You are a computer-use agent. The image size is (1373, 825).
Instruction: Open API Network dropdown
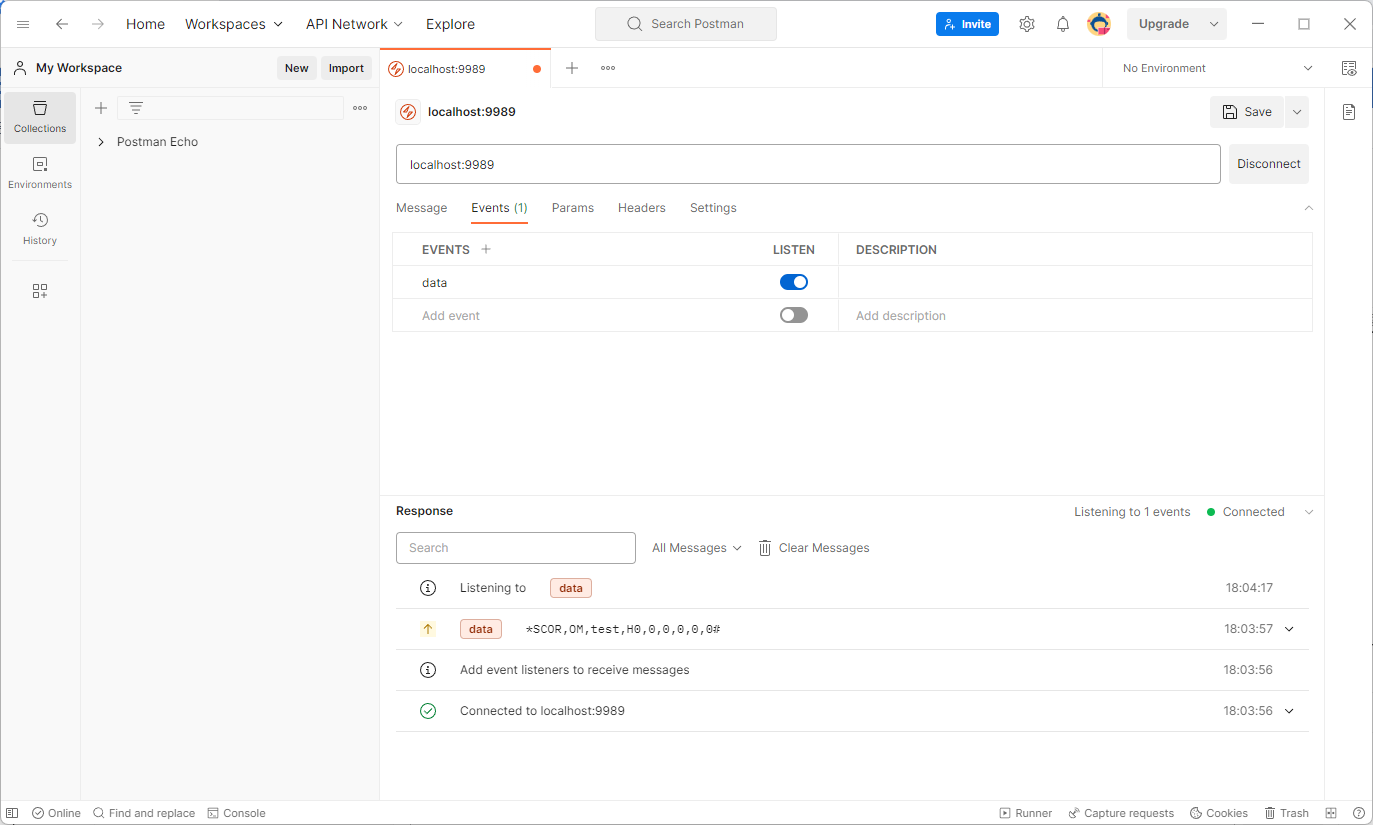[354, 24]
